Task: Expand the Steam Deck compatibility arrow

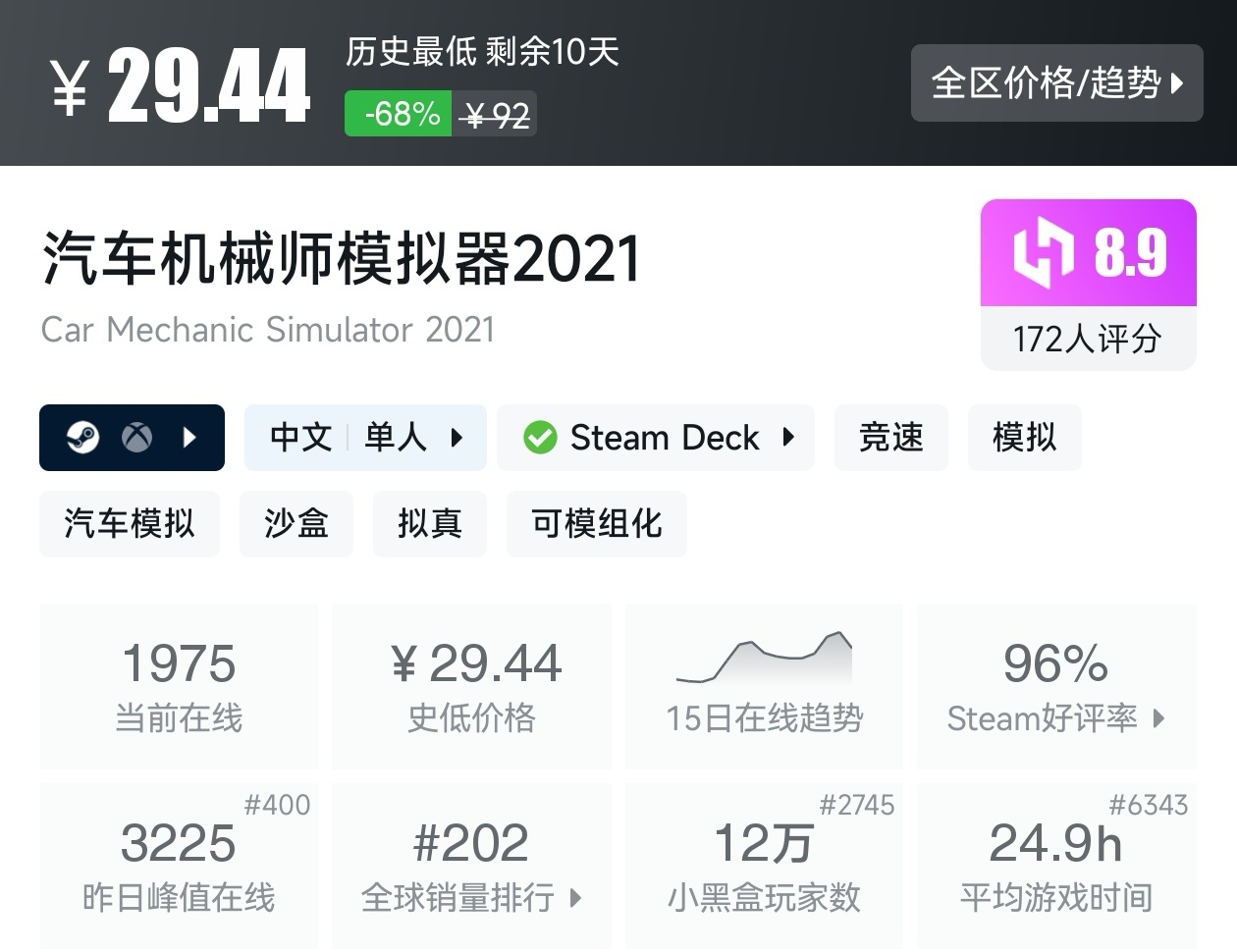Action: 788,438
